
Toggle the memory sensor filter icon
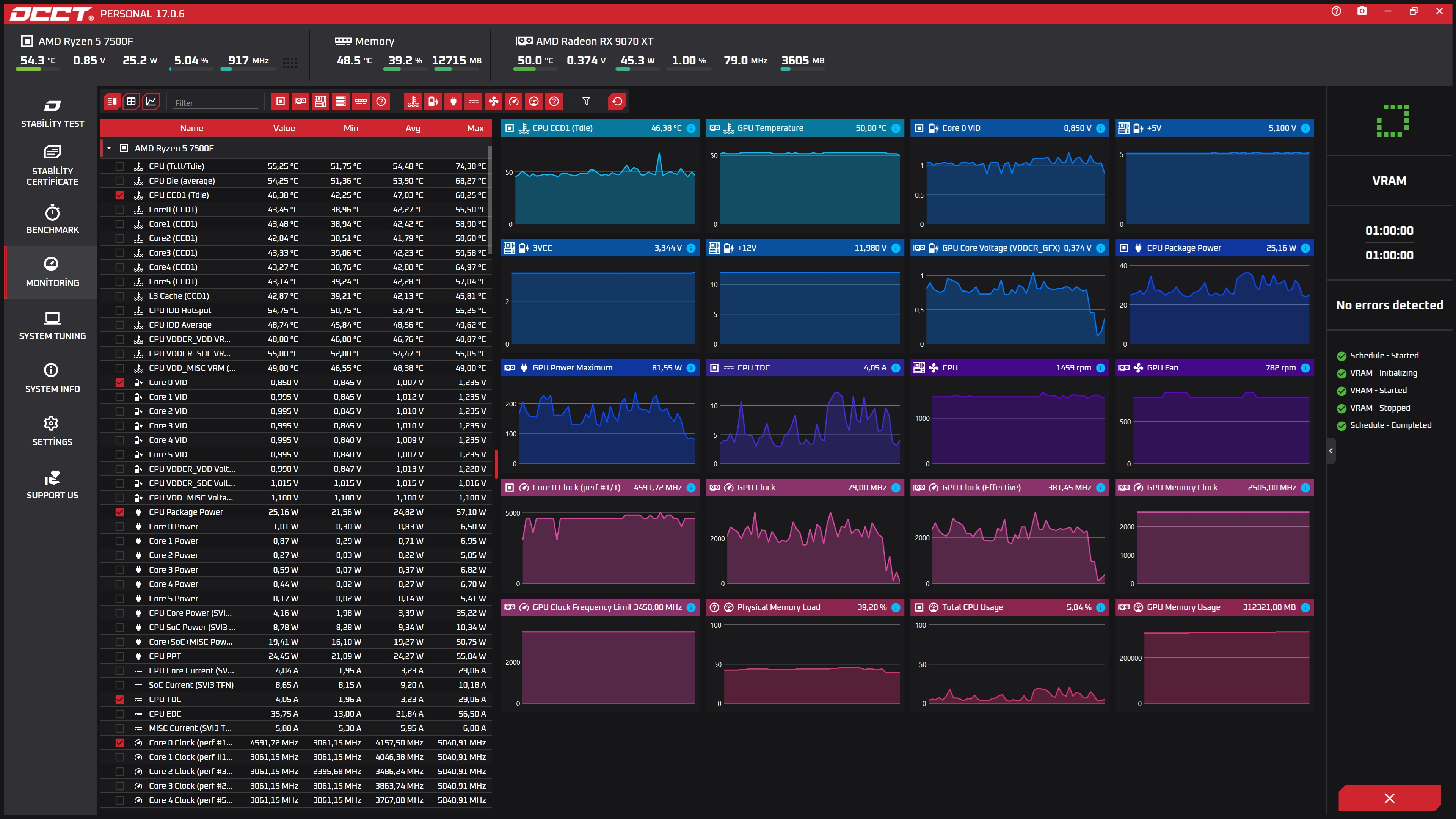(361, 102)
